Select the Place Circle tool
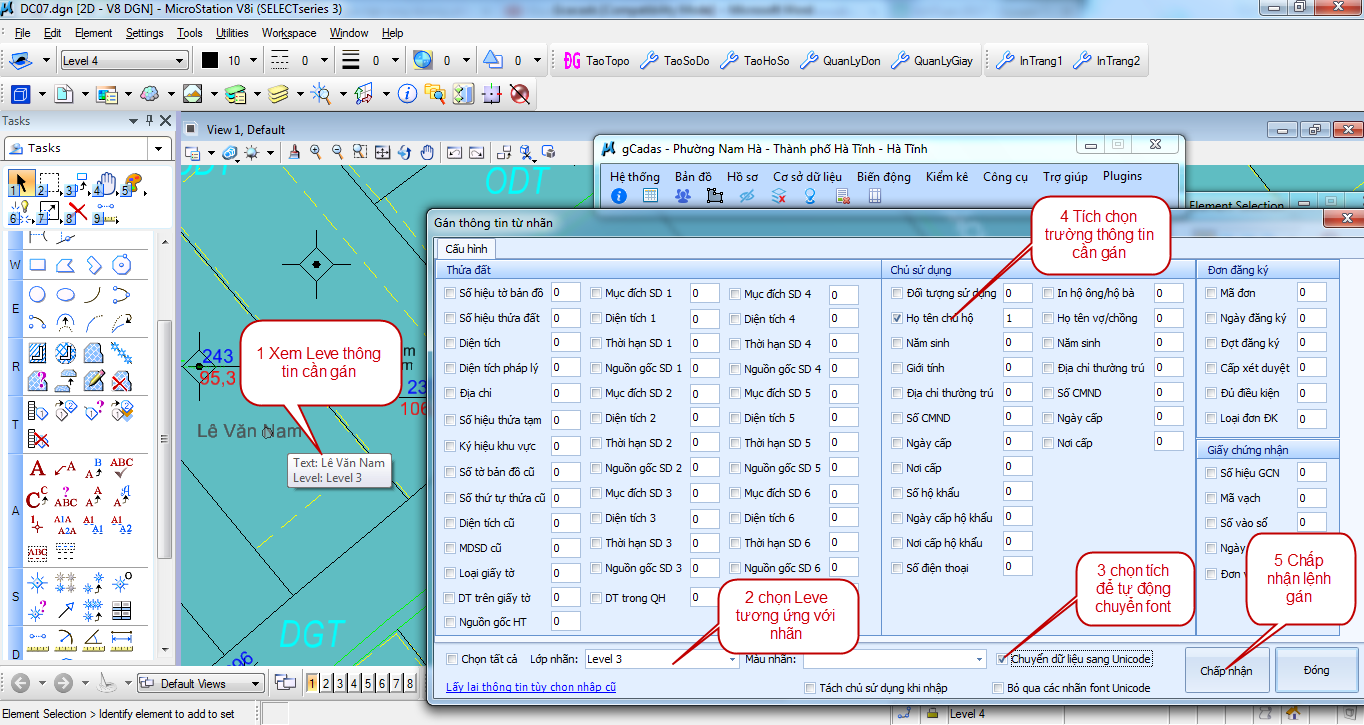Screen dimensions: 1364x725 point(37,294)
